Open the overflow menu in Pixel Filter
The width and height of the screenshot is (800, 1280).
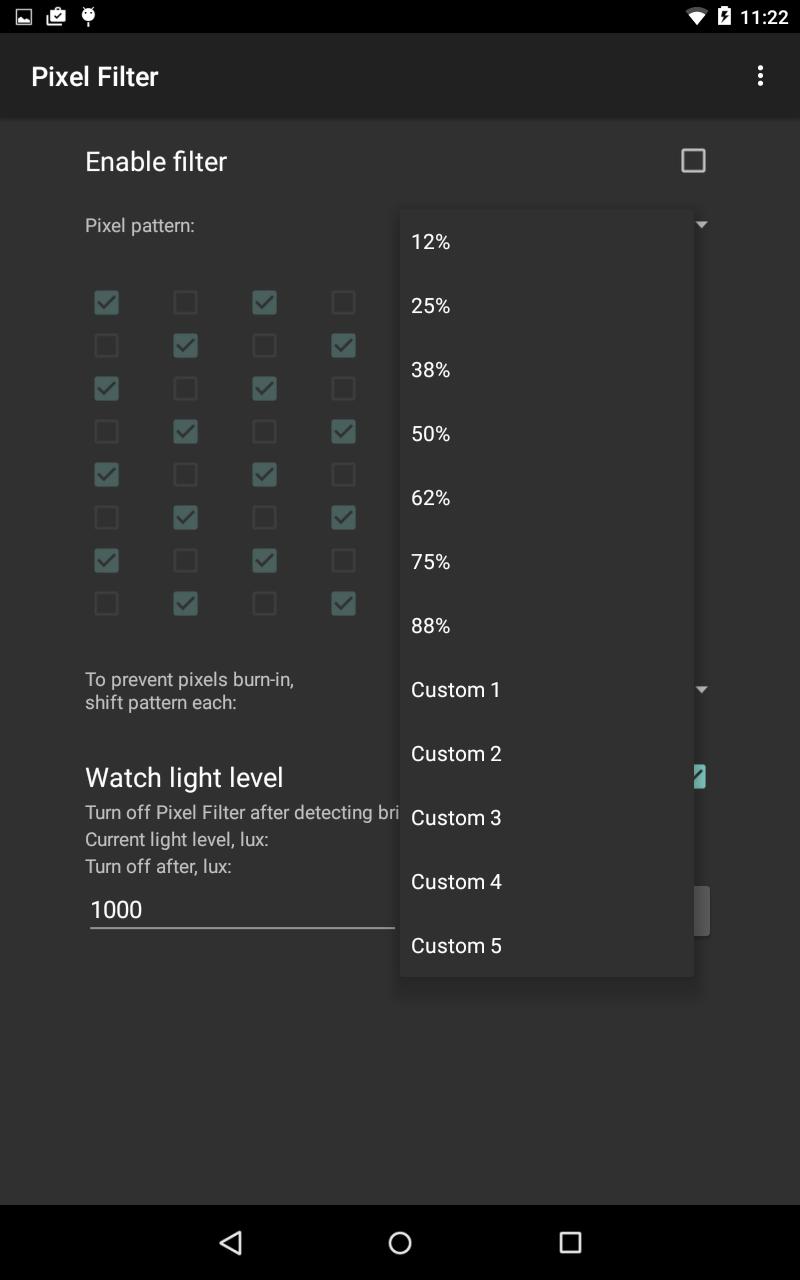pyautogui.click(x=761, y=75)
